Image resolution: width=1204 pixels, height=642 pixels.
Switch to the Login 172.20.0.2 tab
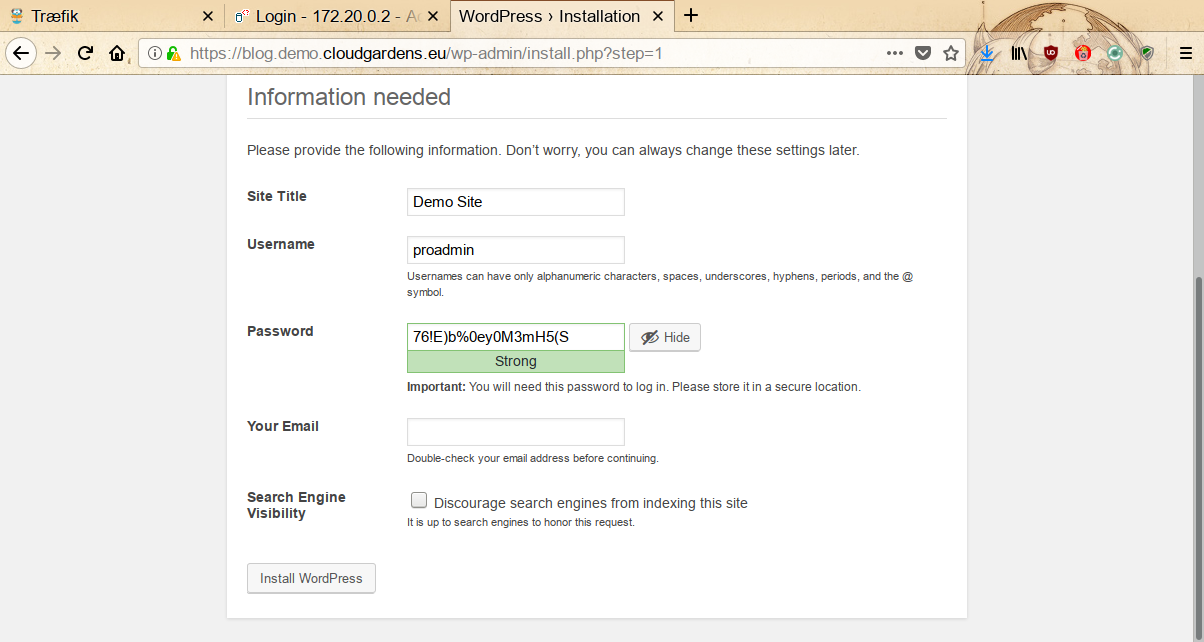point(337,17)
